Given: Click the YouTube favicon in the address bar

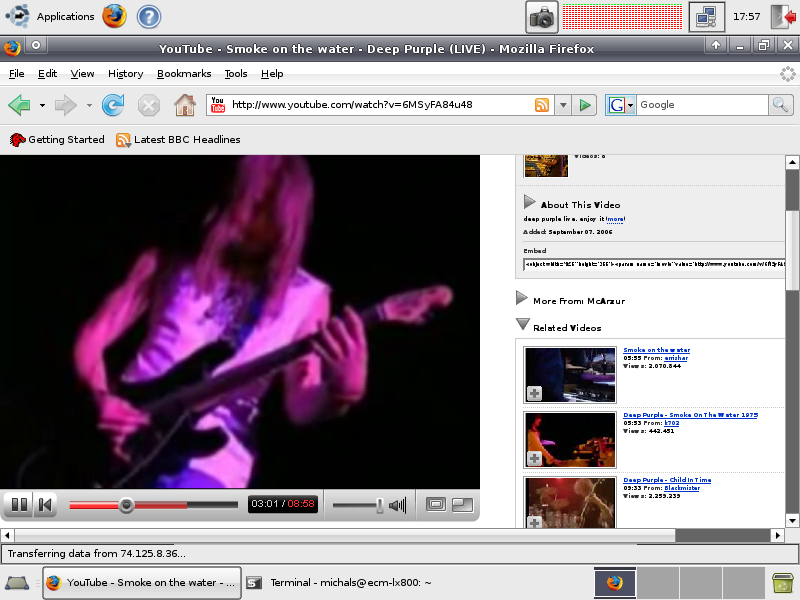Looking at the screenshot, I should click(x=218, y=105).
